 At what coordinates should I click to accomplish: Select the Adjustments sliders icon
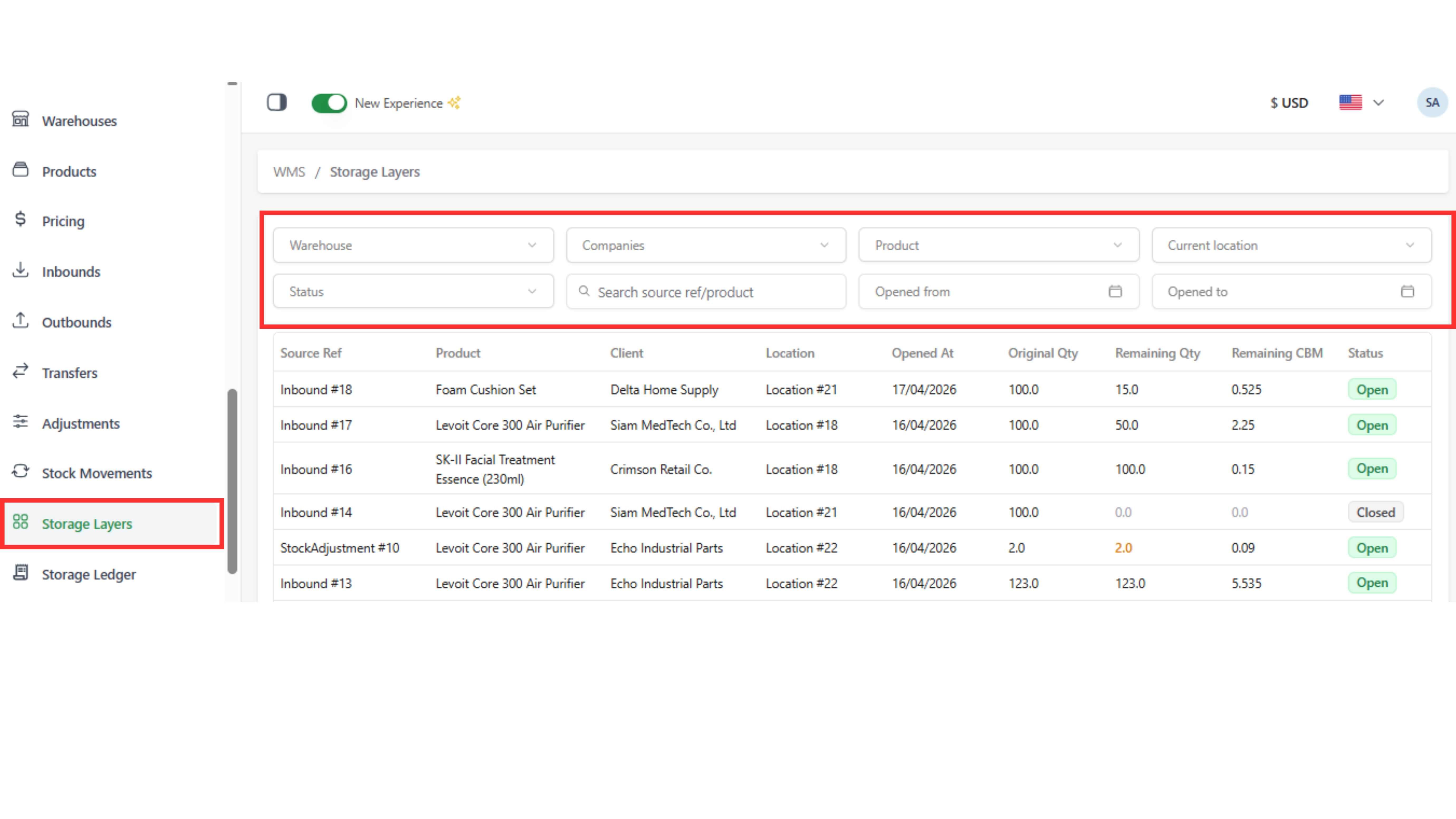(x=20, y=422)
